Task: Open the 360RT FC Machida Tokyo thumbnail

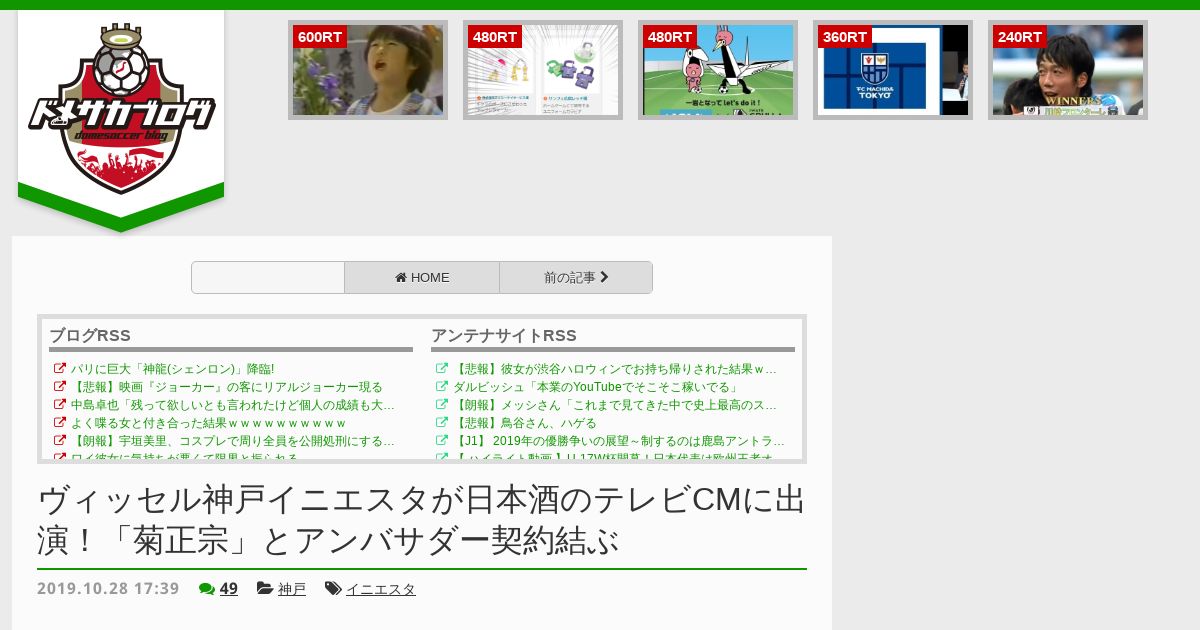Action: (x=893, y=70)
